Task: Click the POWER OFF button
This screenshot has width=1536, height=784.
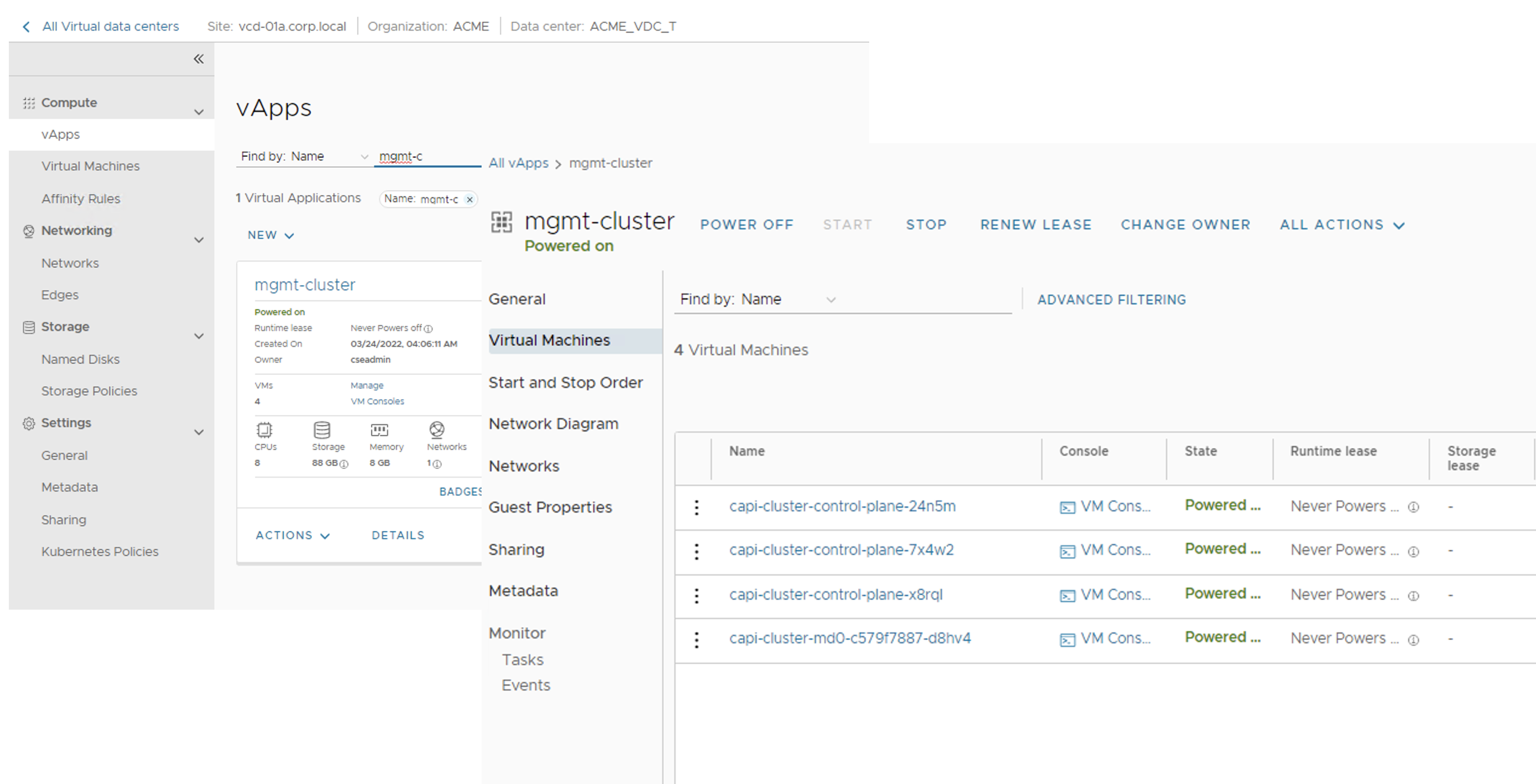Action: pyautogui.click(x=746, y=225)
